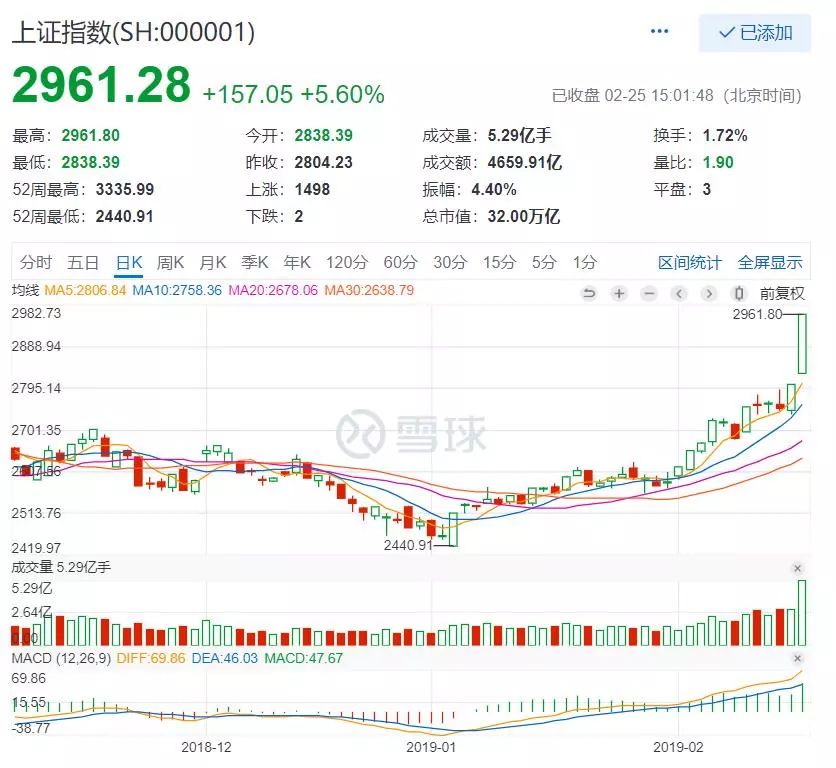Viewport: 836px width, 768px height.
Task: Switch to the 30分 chart tab
Action: coord(450,262)
